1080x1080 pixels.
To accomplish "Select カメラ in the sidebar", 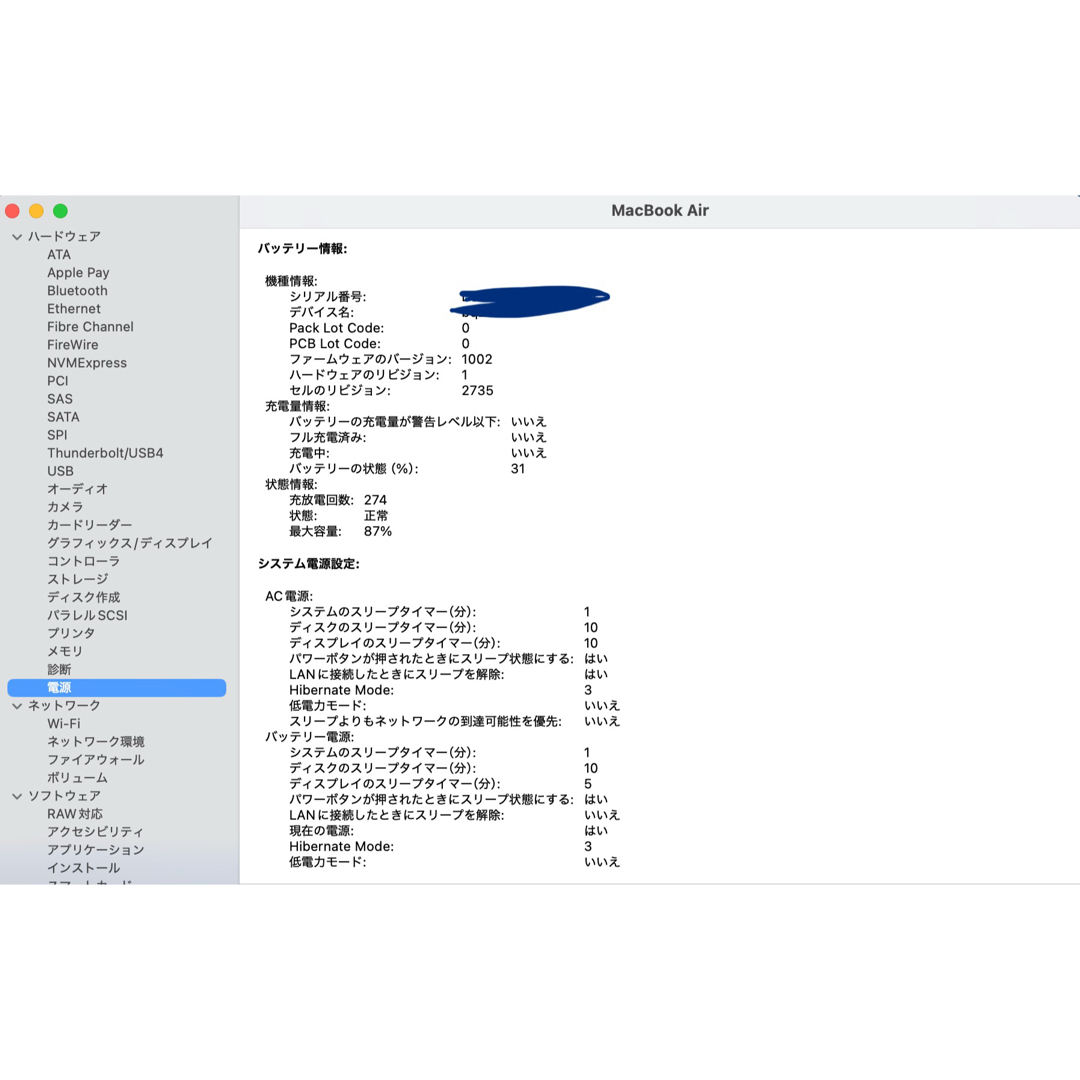I will pos(65,507).
